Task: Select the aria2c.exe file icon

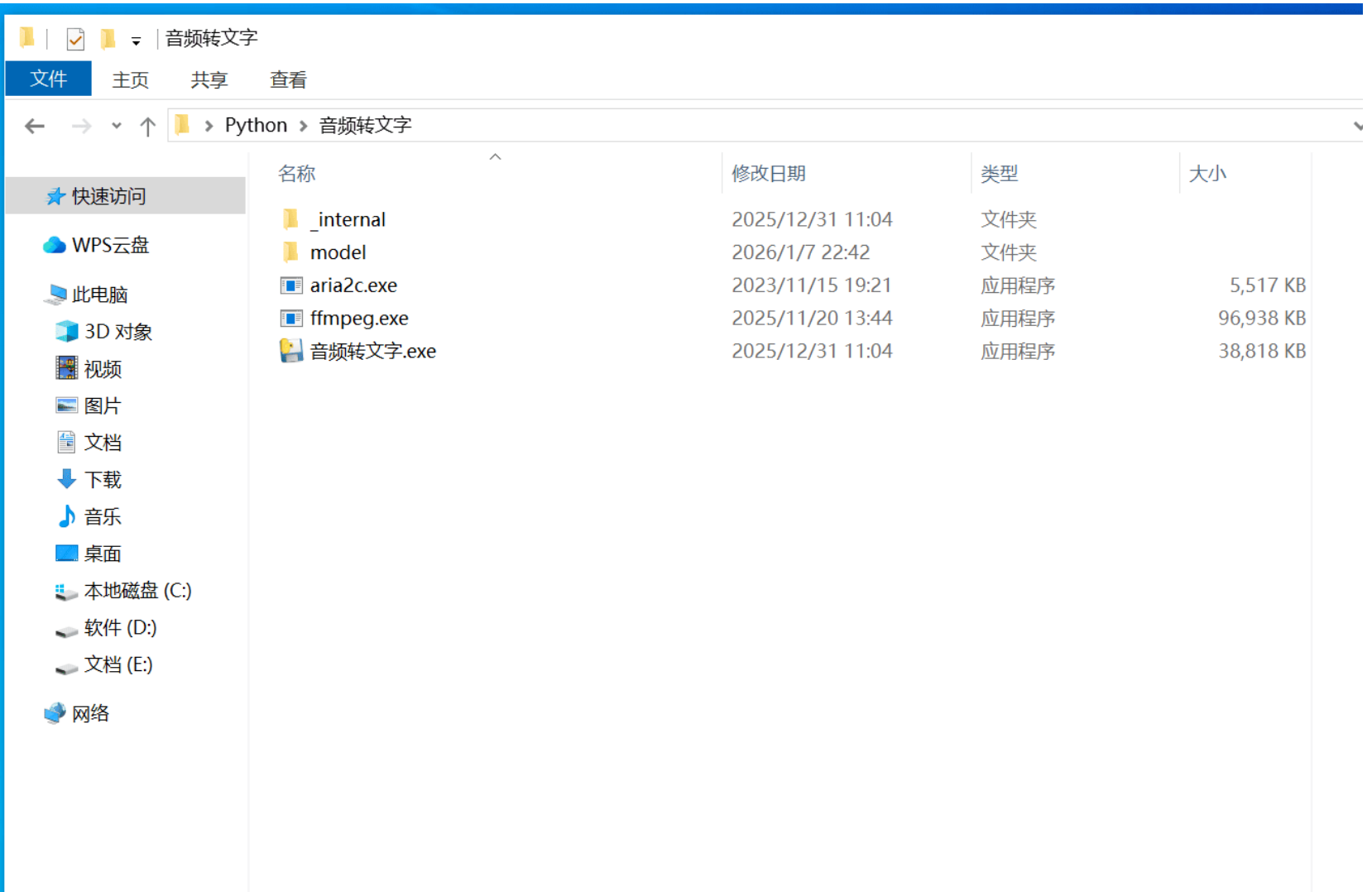Action: point(291,285)
